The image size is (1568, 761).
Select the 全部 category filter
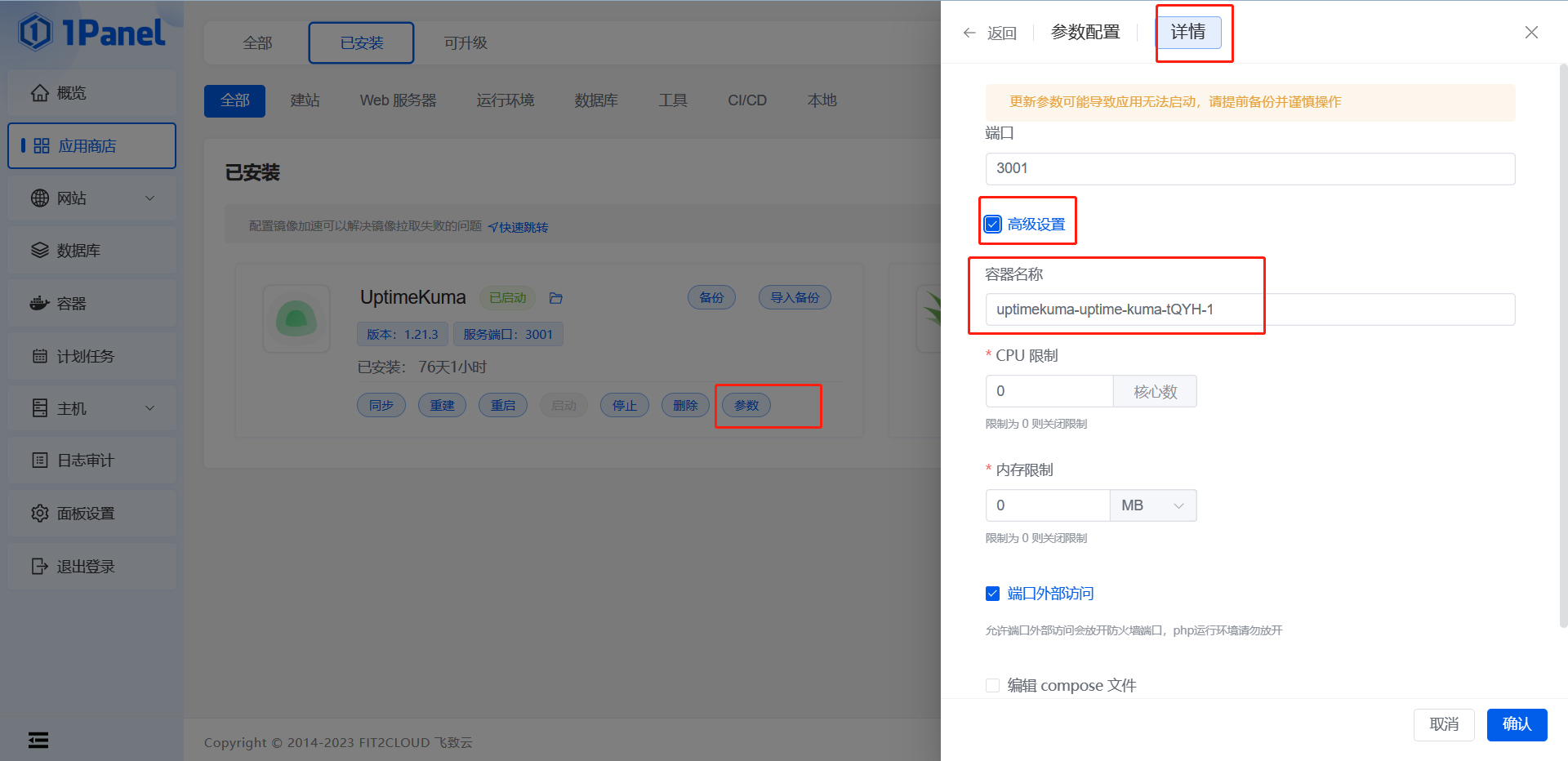click(234, 101)
